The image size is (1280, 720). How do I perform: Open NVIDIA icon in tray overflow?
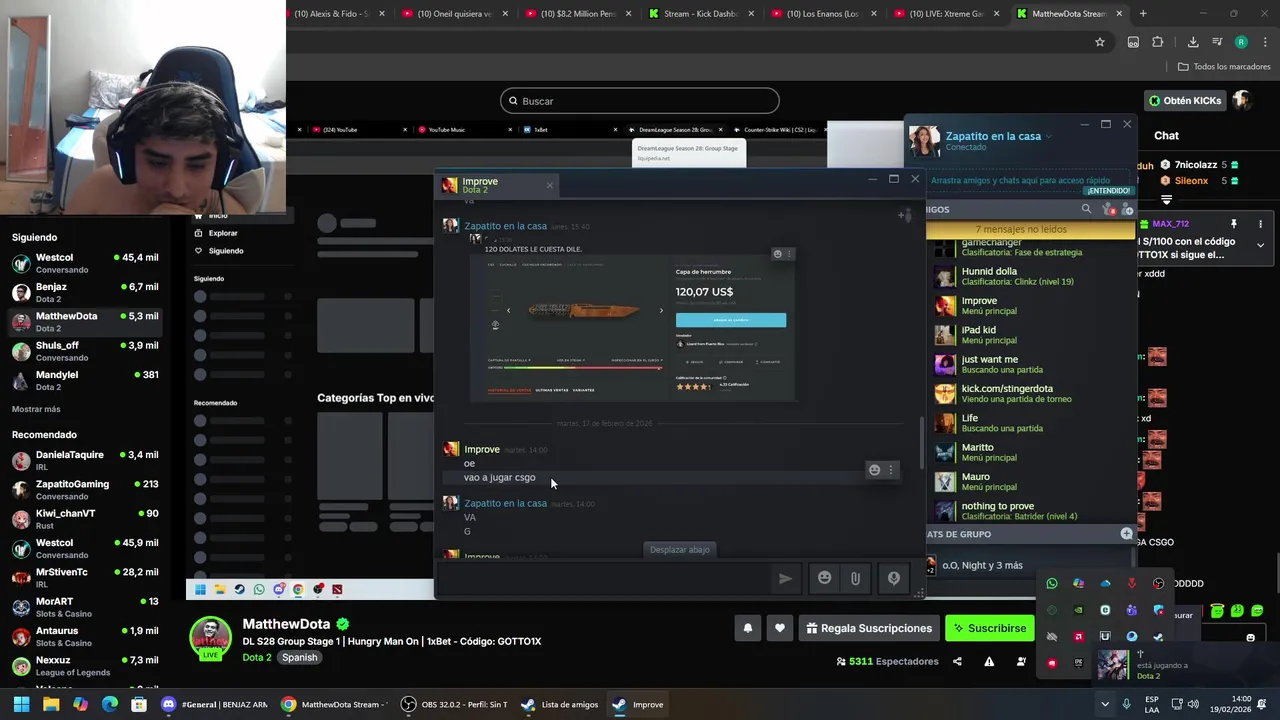point(1078,610)
